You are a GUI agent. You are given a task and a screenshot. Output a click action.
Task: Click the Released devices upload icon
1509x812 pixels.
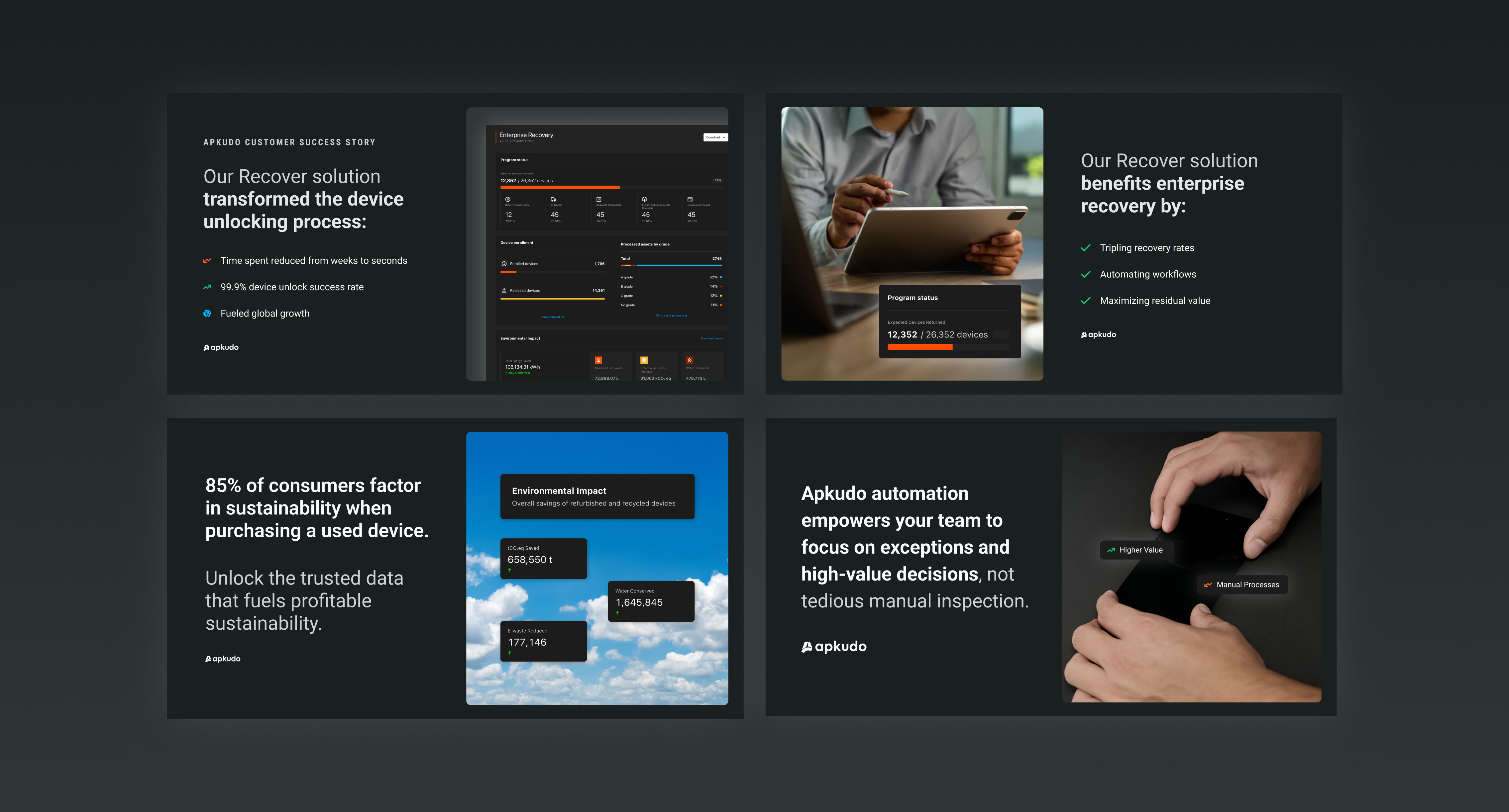coord(504,290)
